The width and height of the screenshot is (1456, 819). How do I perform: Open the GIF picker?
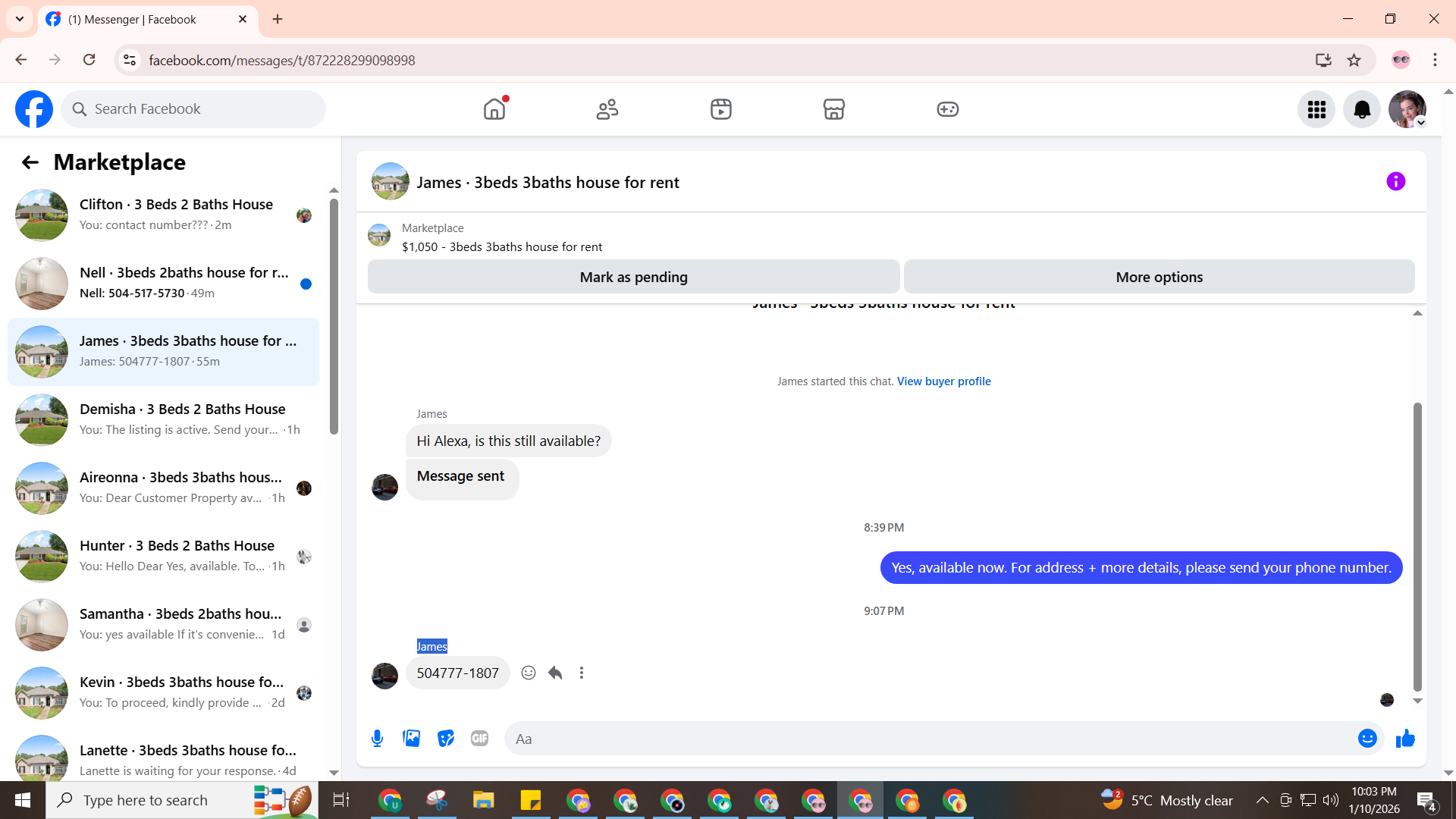pos(479,739)
